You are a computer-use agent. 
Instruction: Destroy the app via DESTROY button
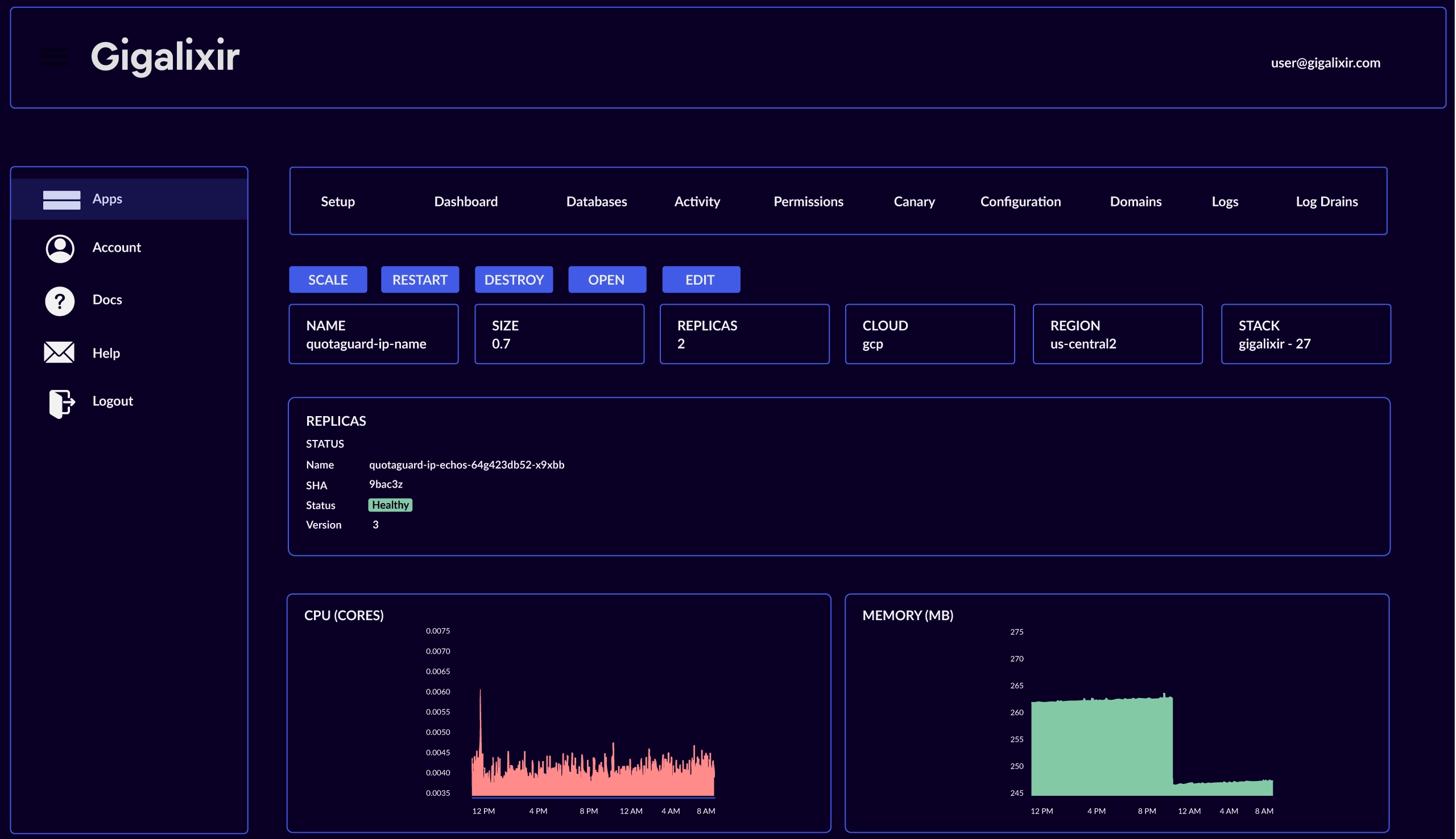[x=514, y=280]
